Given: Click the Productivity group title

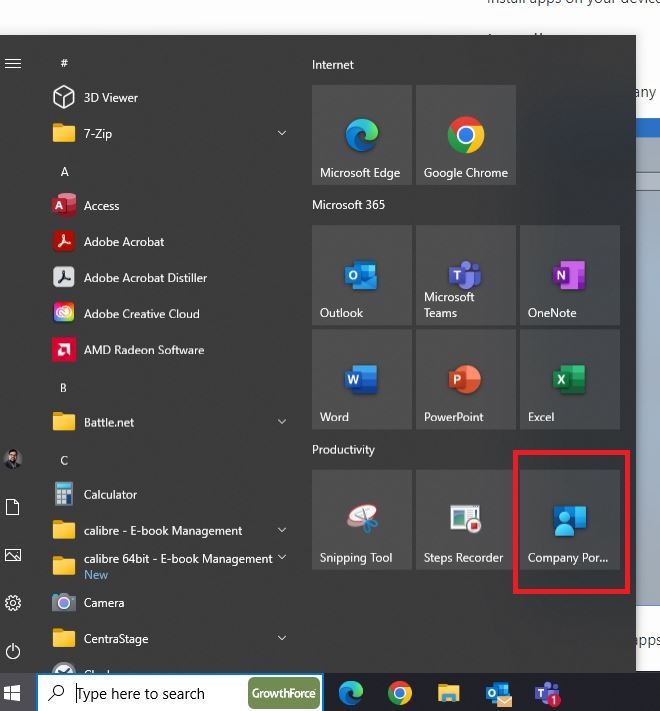Looking at the screenshot, I should pos(343,450).
